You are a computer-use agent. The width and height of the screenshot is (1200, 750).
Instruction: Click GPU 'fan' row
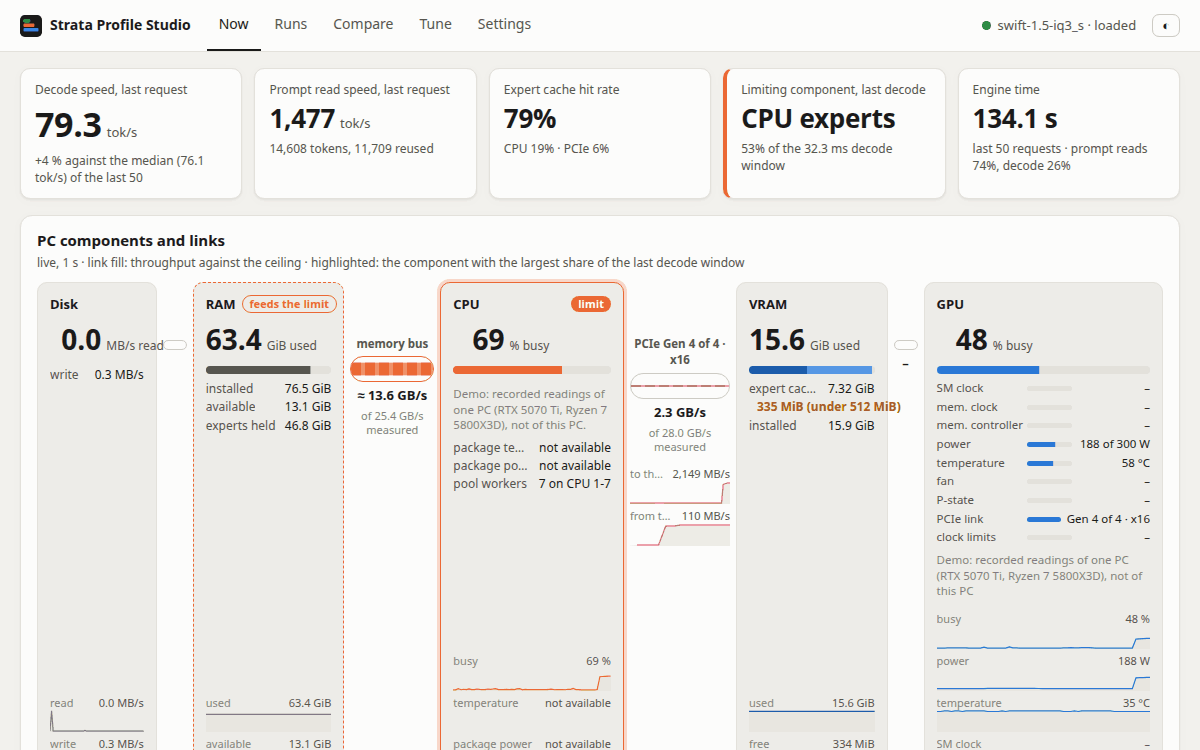point(1043,481)
